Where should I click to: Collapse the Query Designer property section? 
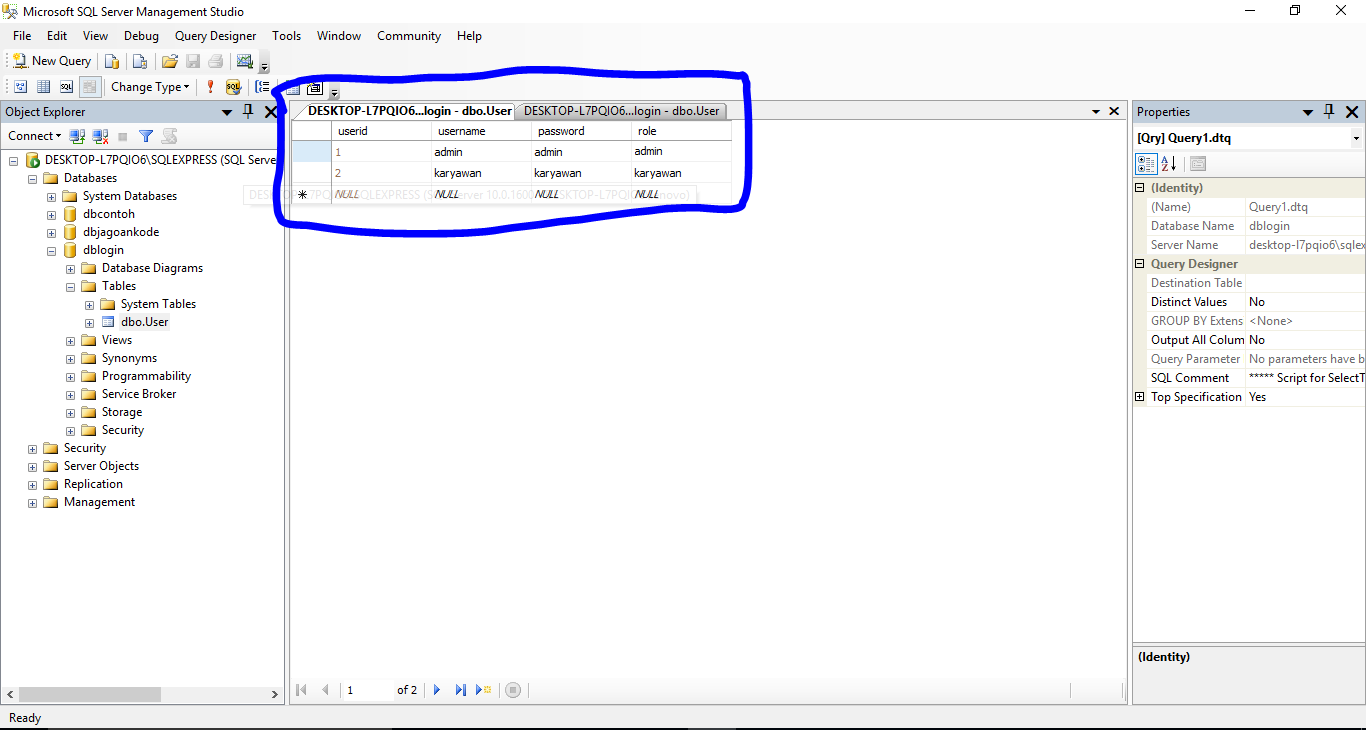point(1140,264)
